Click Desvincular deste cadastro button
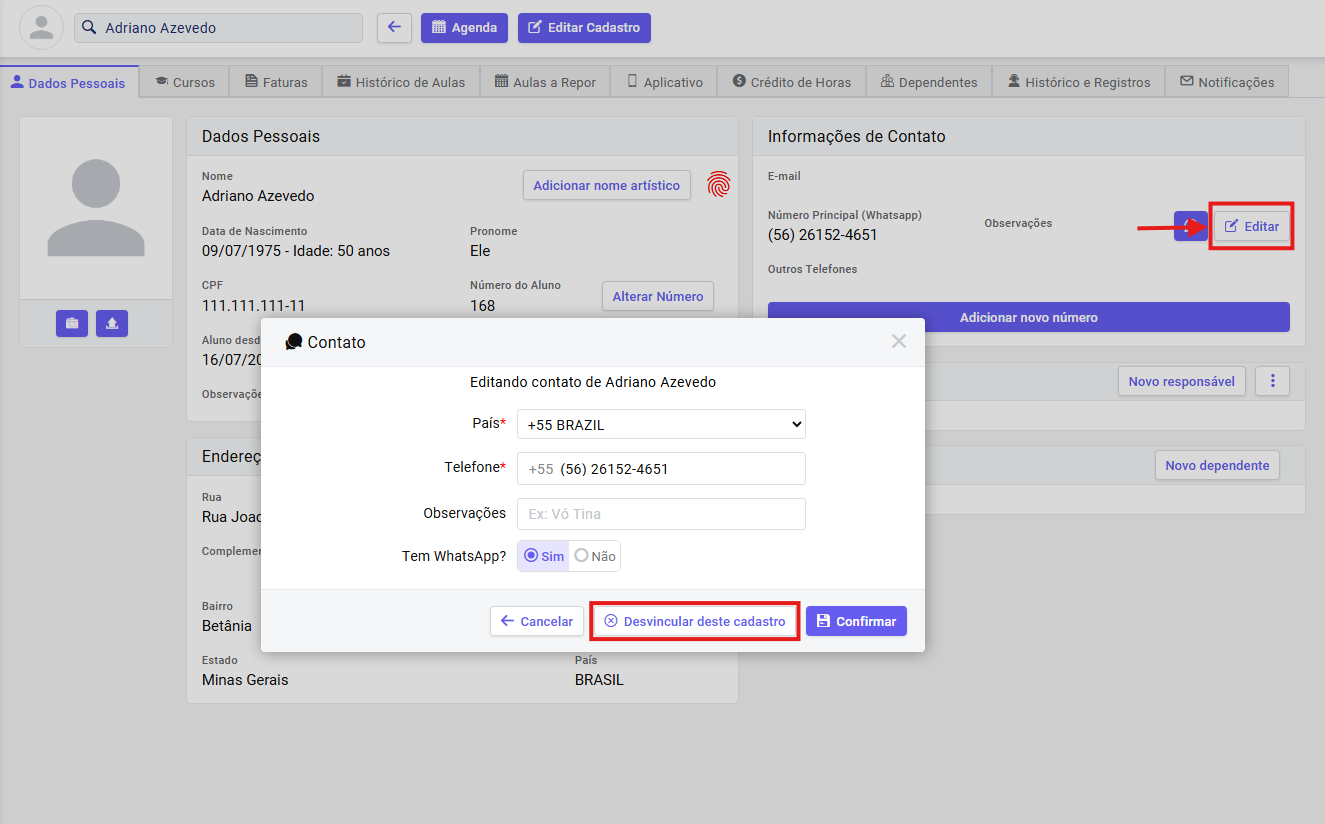The image size is (1325, 824). point(695,621)
